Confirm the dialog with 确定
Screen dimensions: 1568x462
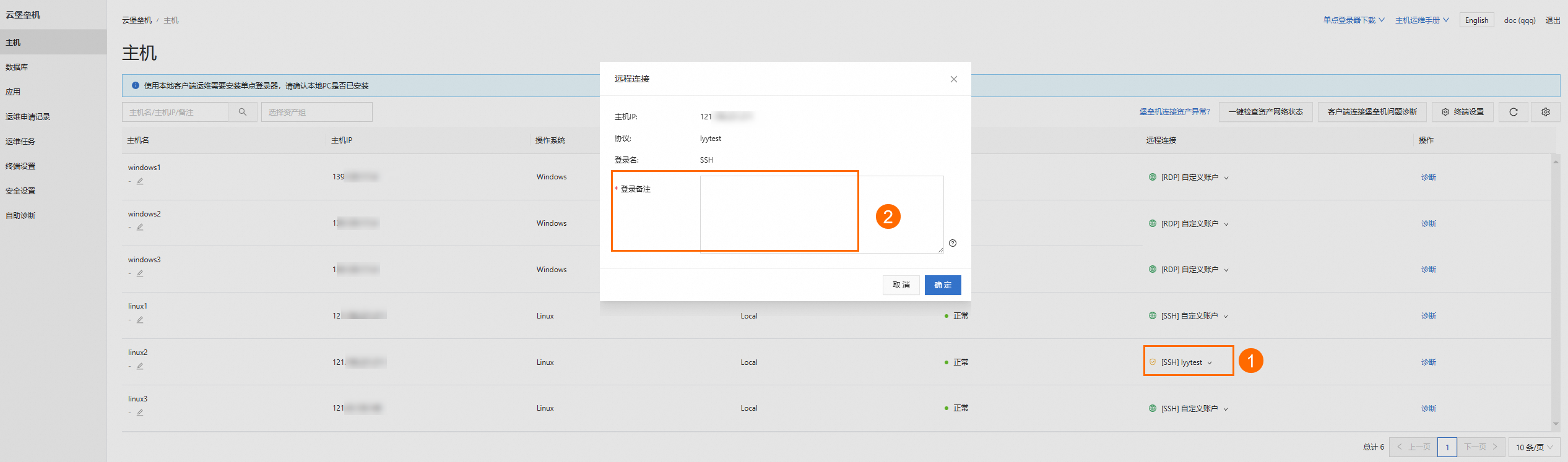943,285
